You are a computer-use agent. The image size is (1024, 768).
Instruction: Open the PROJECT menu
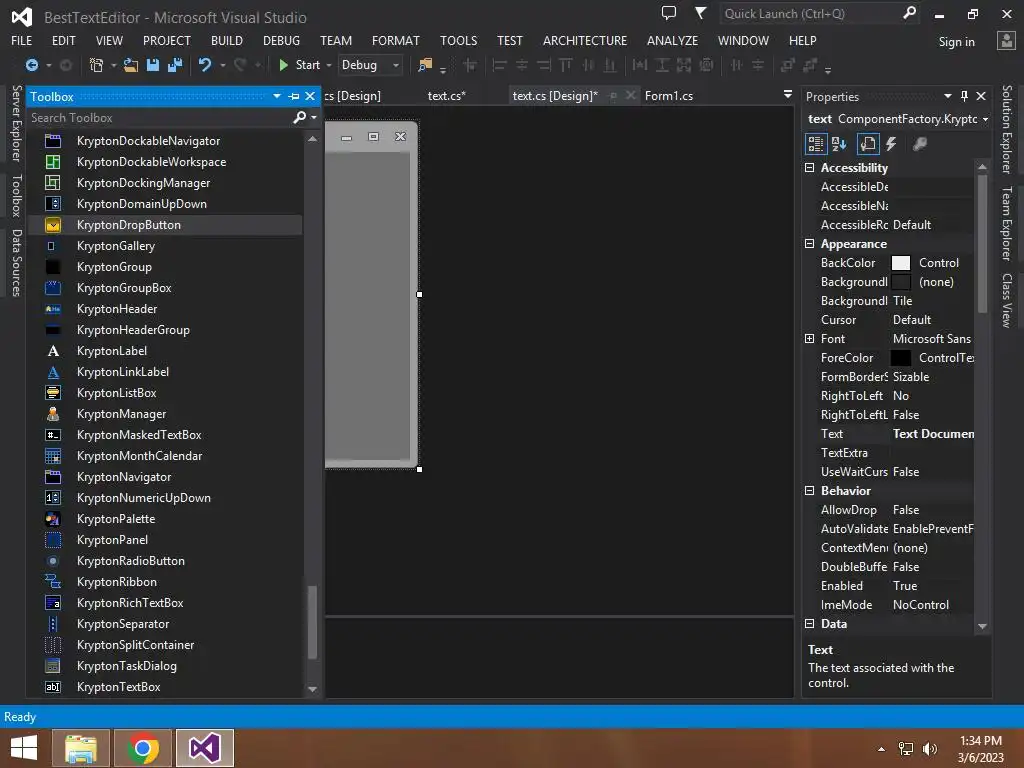[x=167, y=40]
